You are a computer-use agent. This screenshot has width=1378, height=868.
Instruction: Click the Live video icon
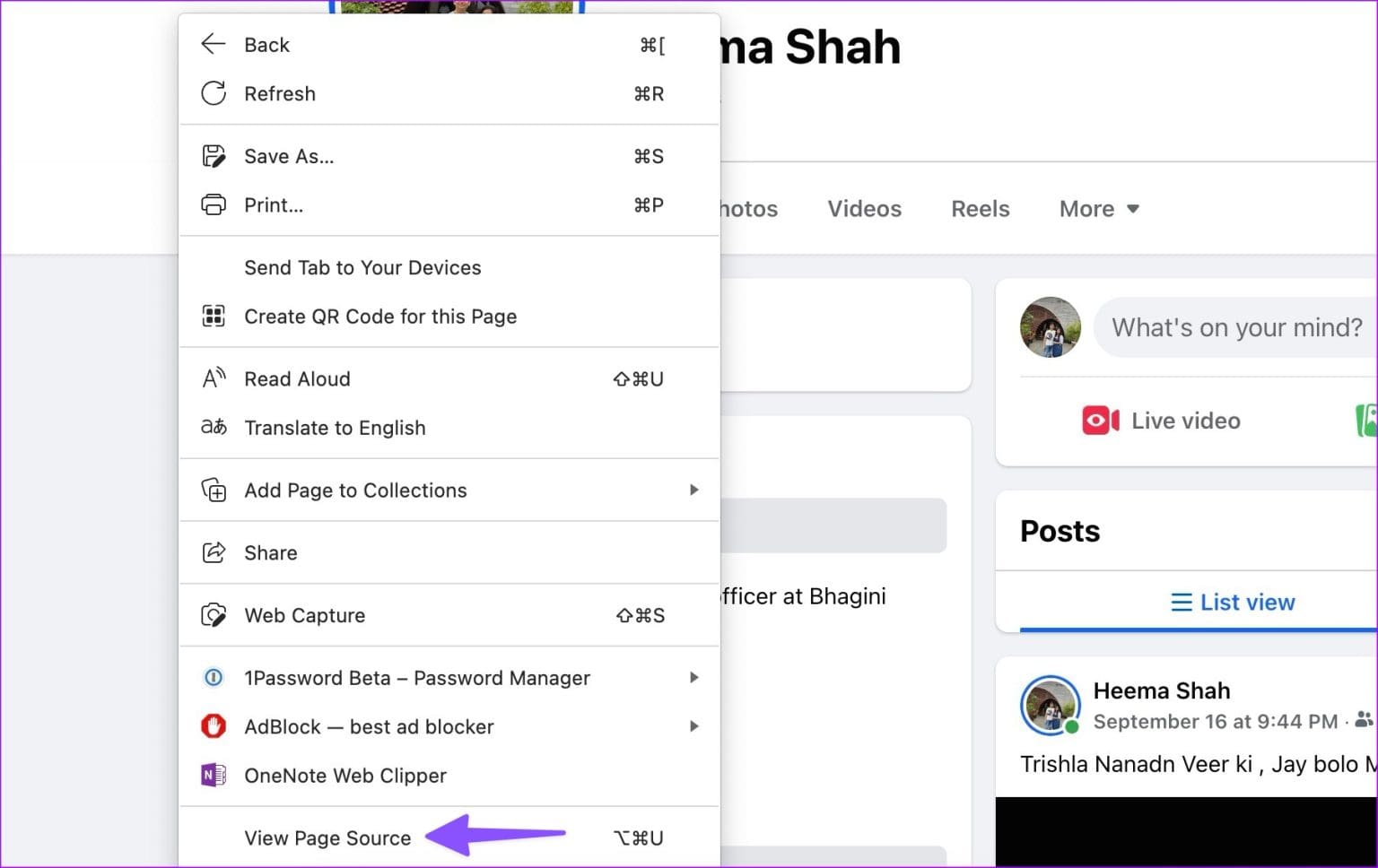pyautogui.click(x=1100, y=420)
